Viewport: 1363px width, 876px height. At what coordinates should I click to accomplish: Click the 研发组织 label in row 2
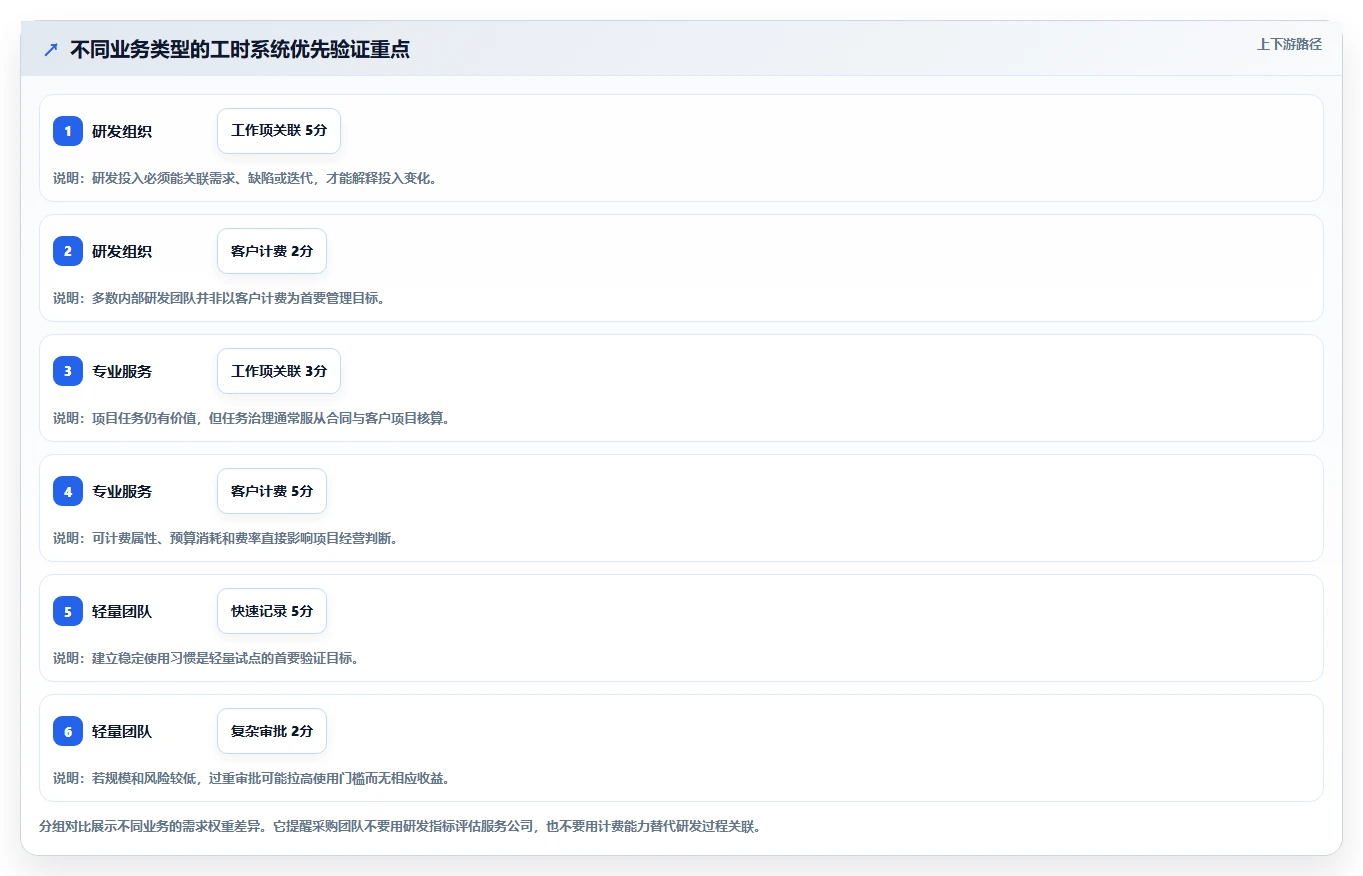(122, 251)
